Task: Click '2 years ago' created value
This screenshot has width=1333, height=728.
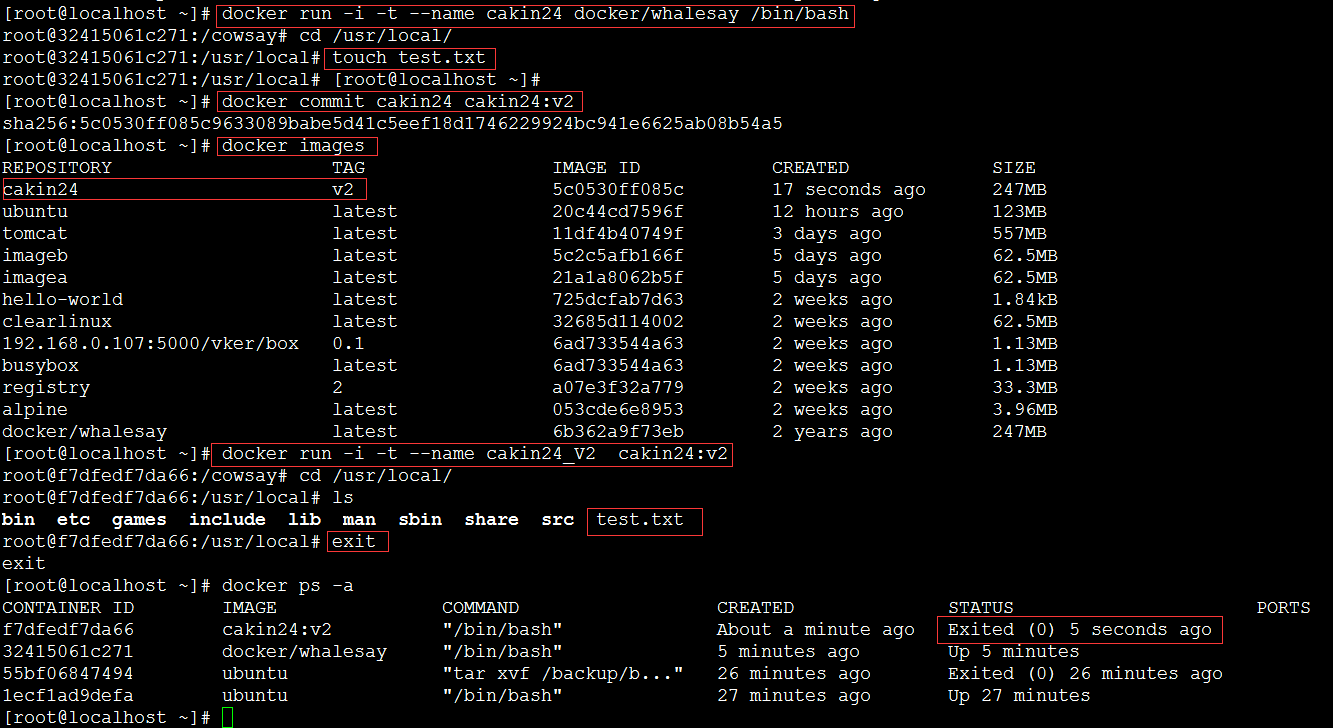Action: point(832,432)
